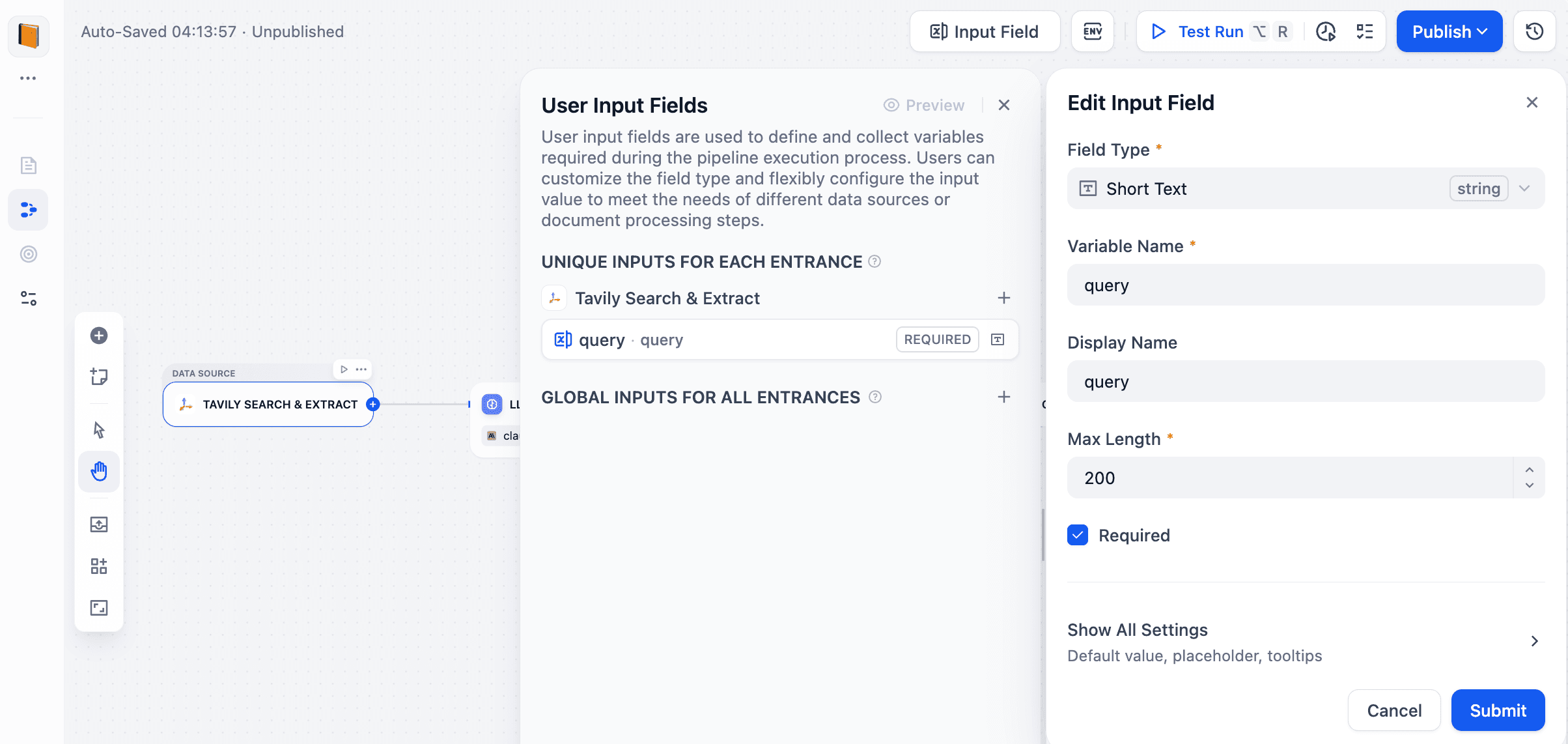Toggle the Preview eye option
This screenshot has width=1568, height=744.
[924, 105]
